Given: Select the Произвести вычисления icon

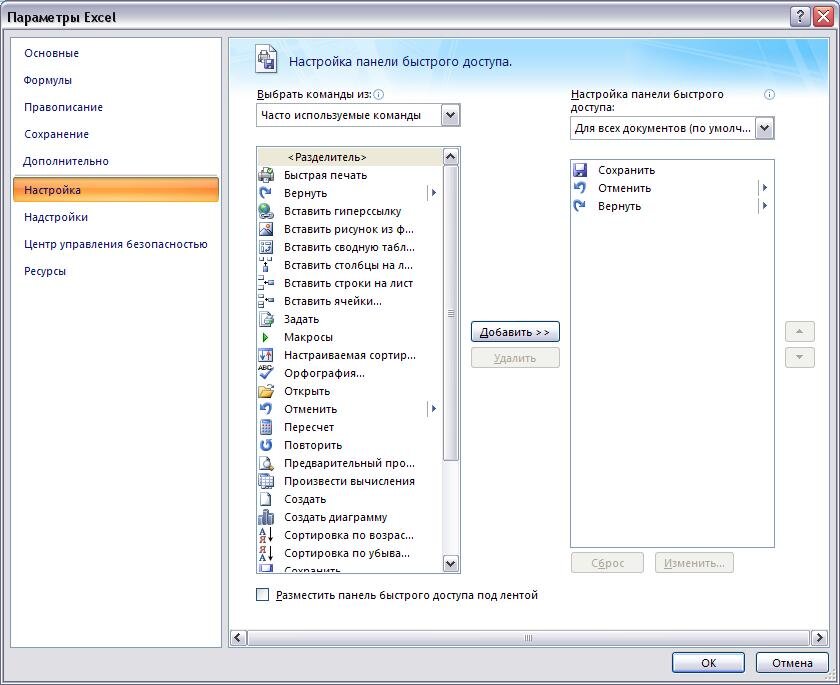Looking at the screenshot, I should click(x=266, y=481).
